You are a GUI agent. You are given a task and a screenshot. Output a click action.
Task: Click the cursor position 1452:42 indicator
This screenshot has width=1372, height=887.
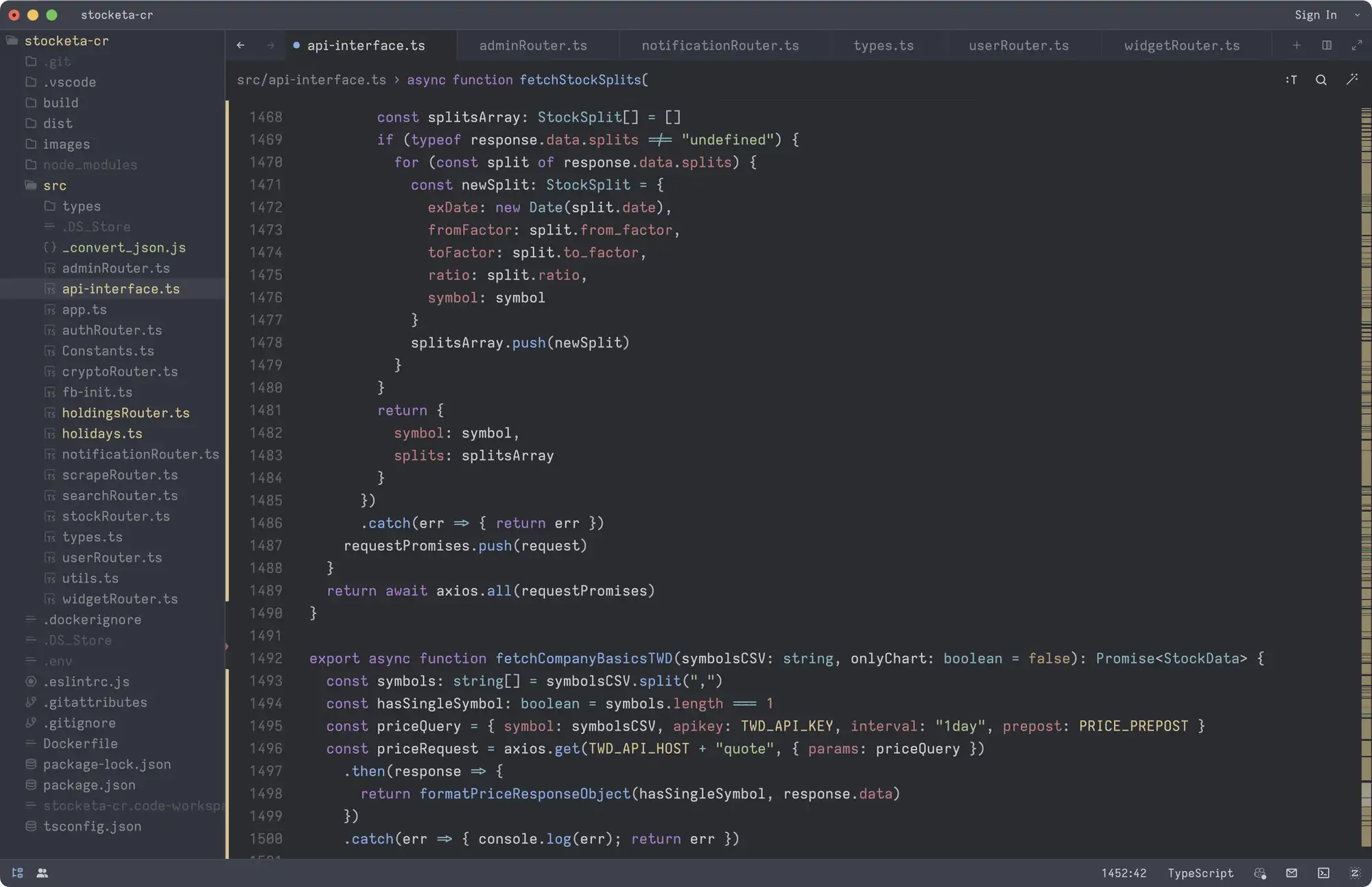tap(1124, 873)
